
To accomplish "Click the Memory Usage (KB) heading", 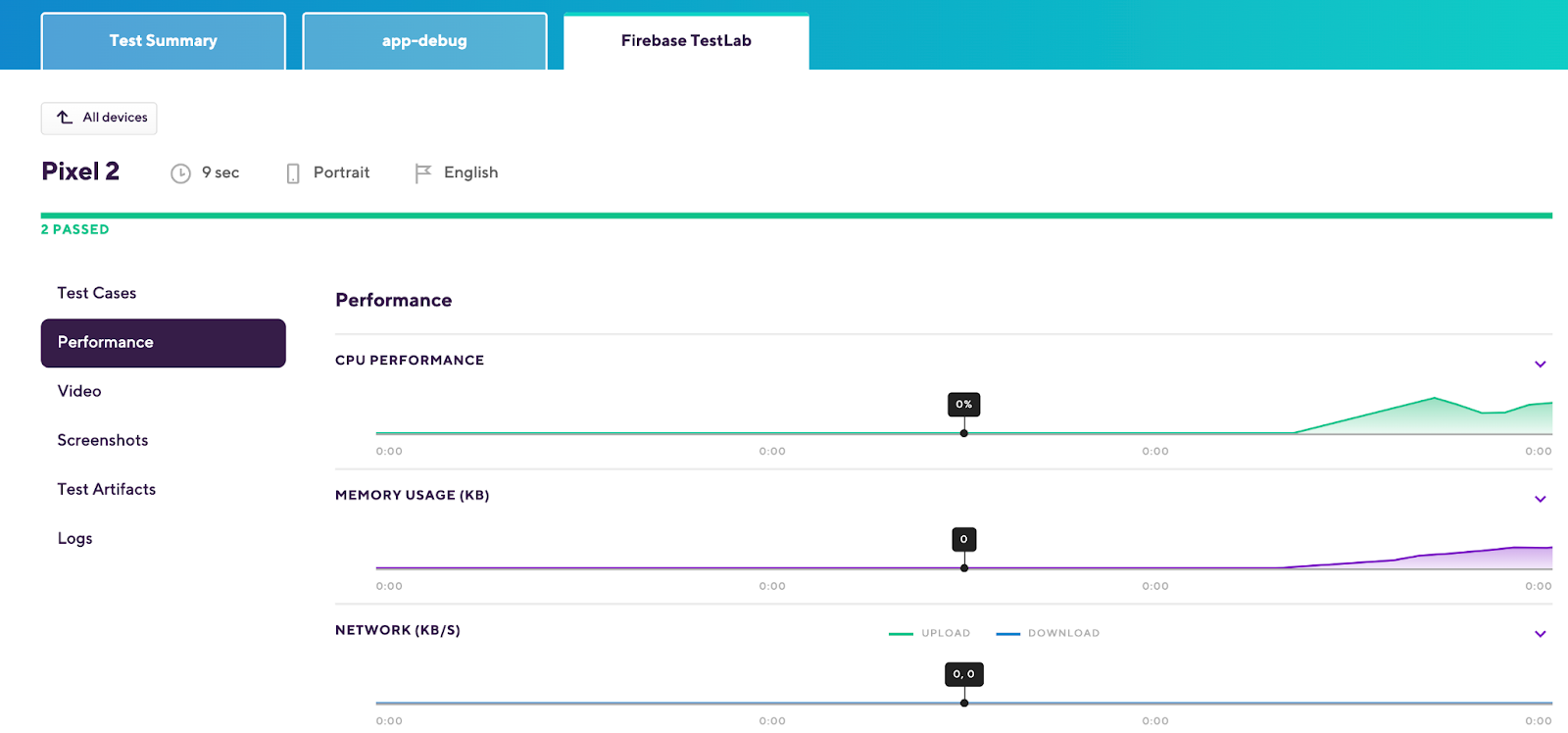I will [412, 496].
